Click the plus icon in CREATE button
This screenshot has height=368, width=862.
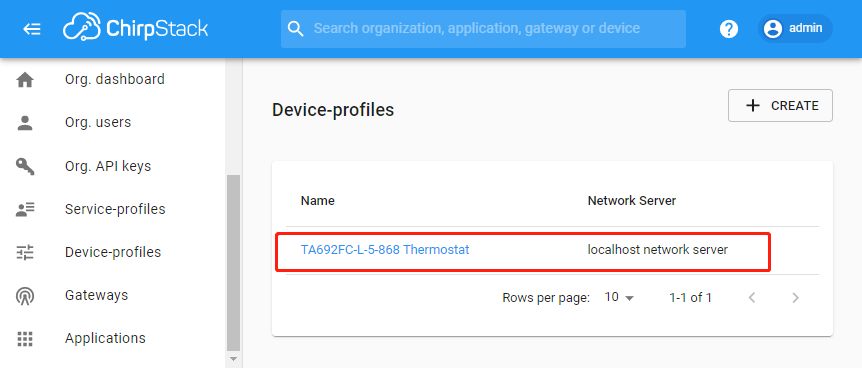click(x=753, y=106)
